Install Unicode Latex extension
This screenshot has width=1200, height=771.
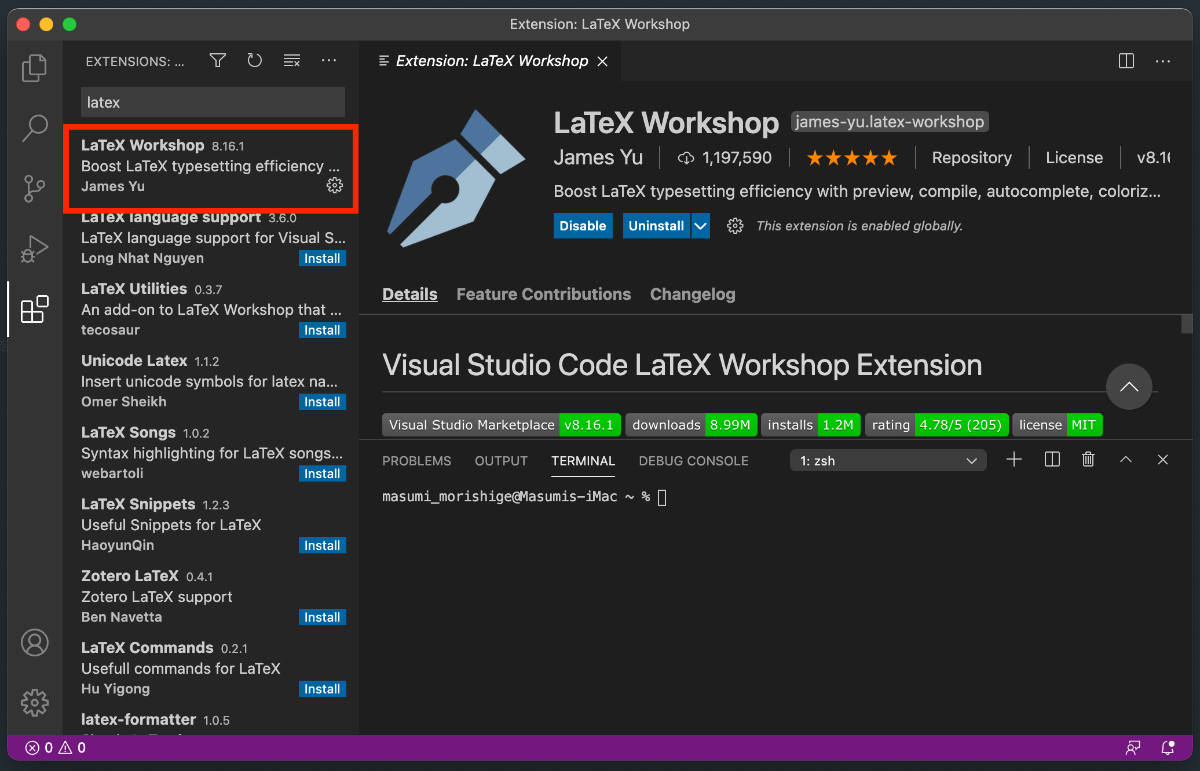pyautogui.click(x=322, y=402)
